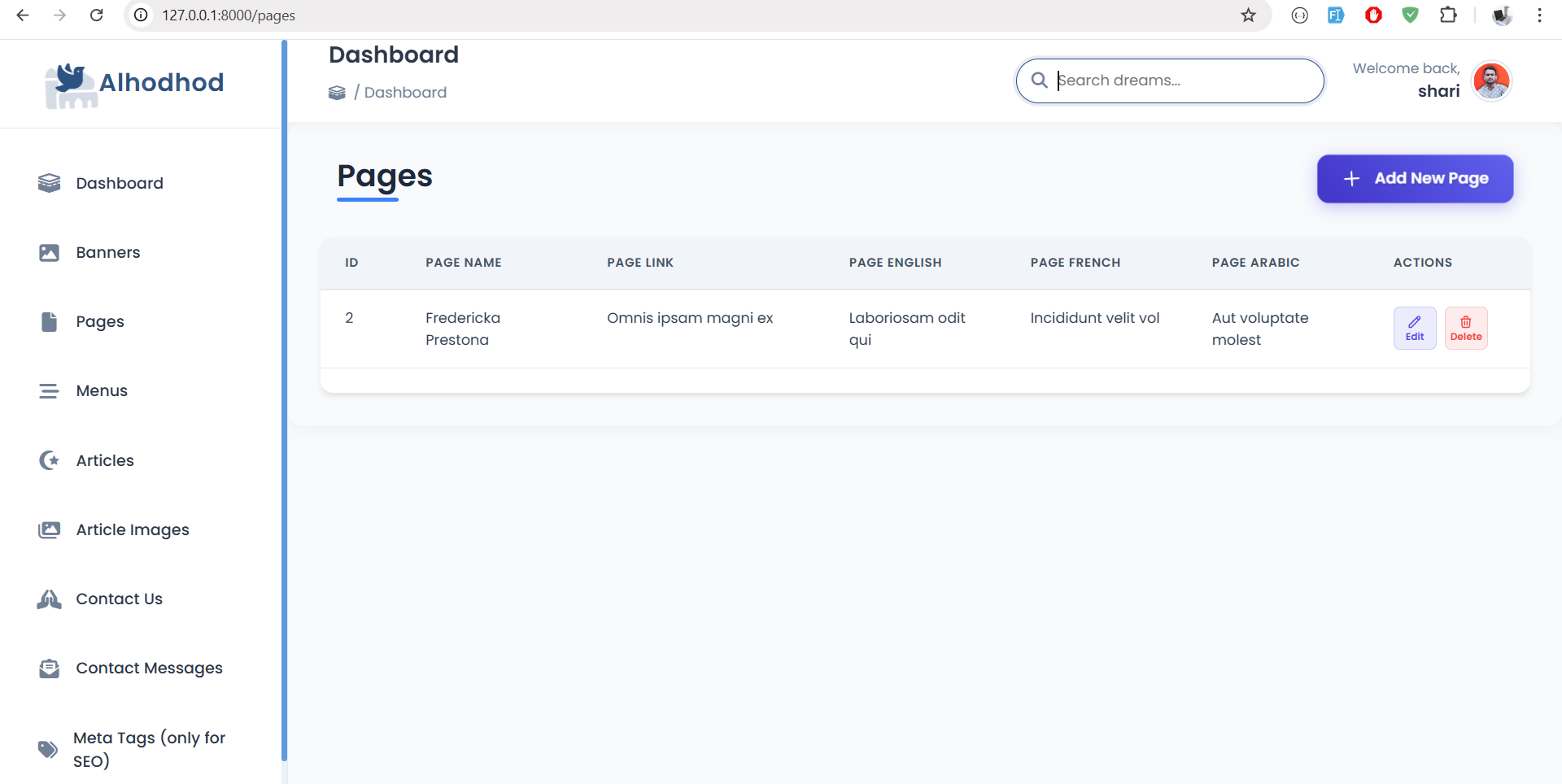Click the Articles moon-star icon
The image size is (1562, 784).
click(49, 460)
